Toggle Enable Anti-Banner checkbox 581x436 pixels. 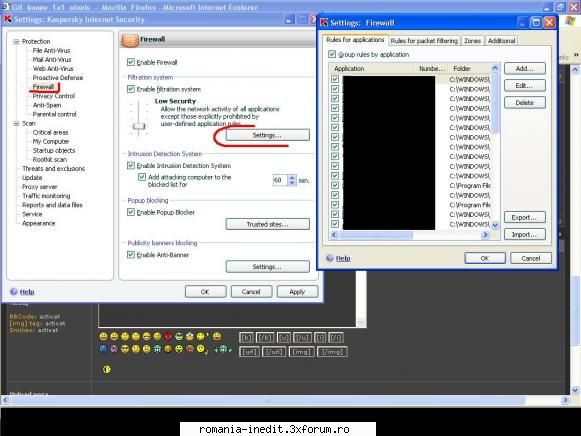pyautogui.click(x=131, y=254)
